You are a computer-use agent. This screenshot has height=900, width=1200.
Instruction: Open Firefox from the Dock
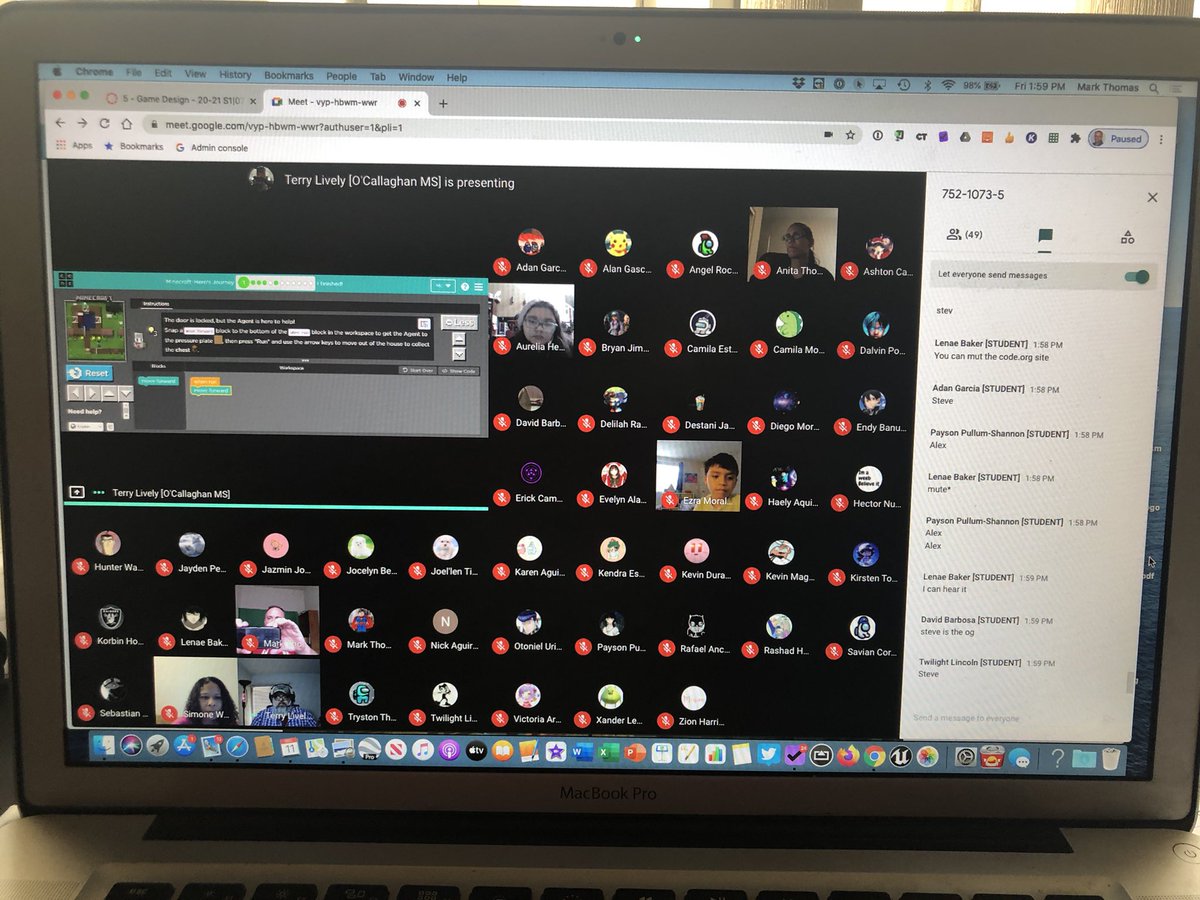[x=848, y=755]
